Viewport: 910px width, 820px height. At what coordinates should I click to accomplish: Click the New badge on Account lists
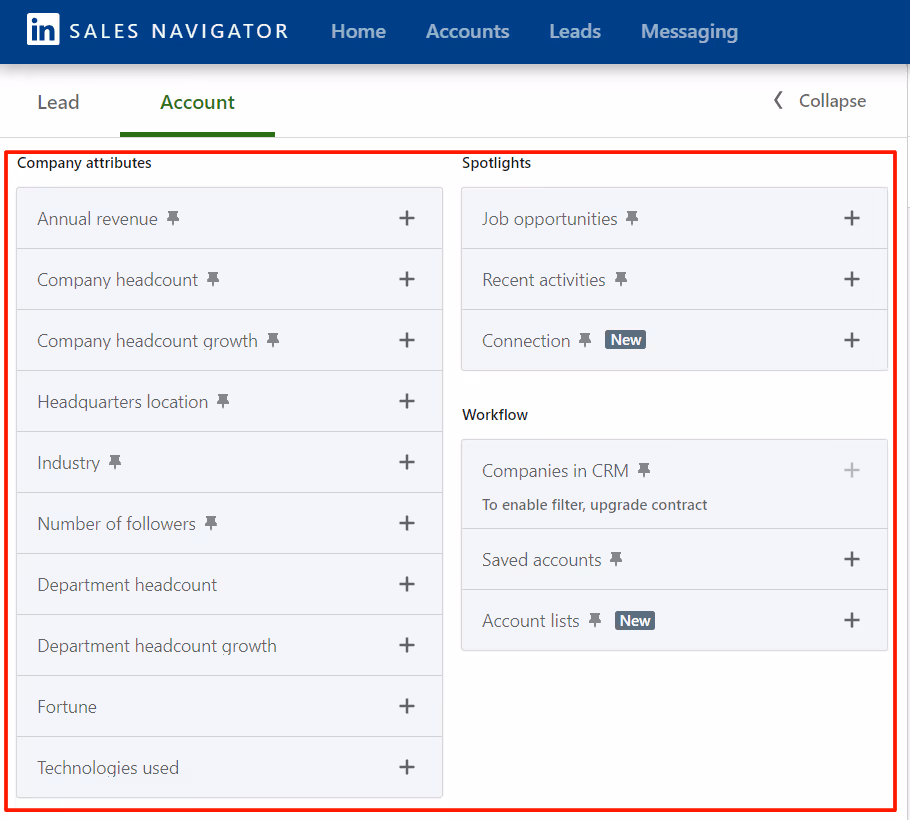(x=634, y=620)
